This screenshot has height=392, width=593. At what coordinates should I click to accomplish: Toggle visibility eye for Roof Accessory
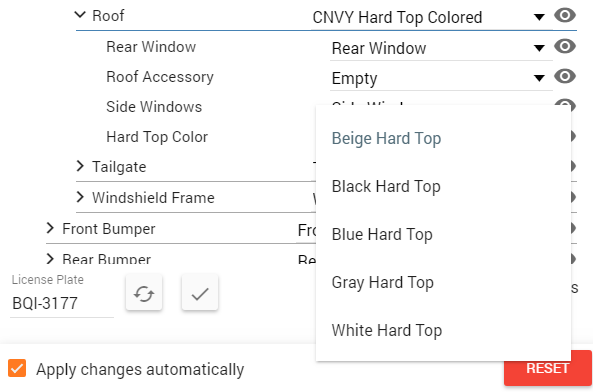tap(565, 76)
